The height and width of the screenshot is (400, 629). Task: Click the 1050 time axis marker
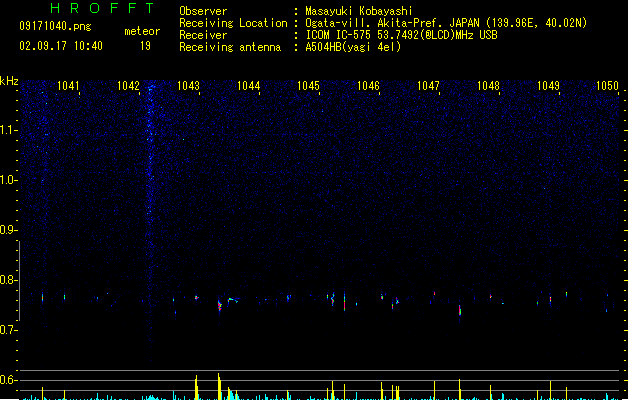pos(607,86)
